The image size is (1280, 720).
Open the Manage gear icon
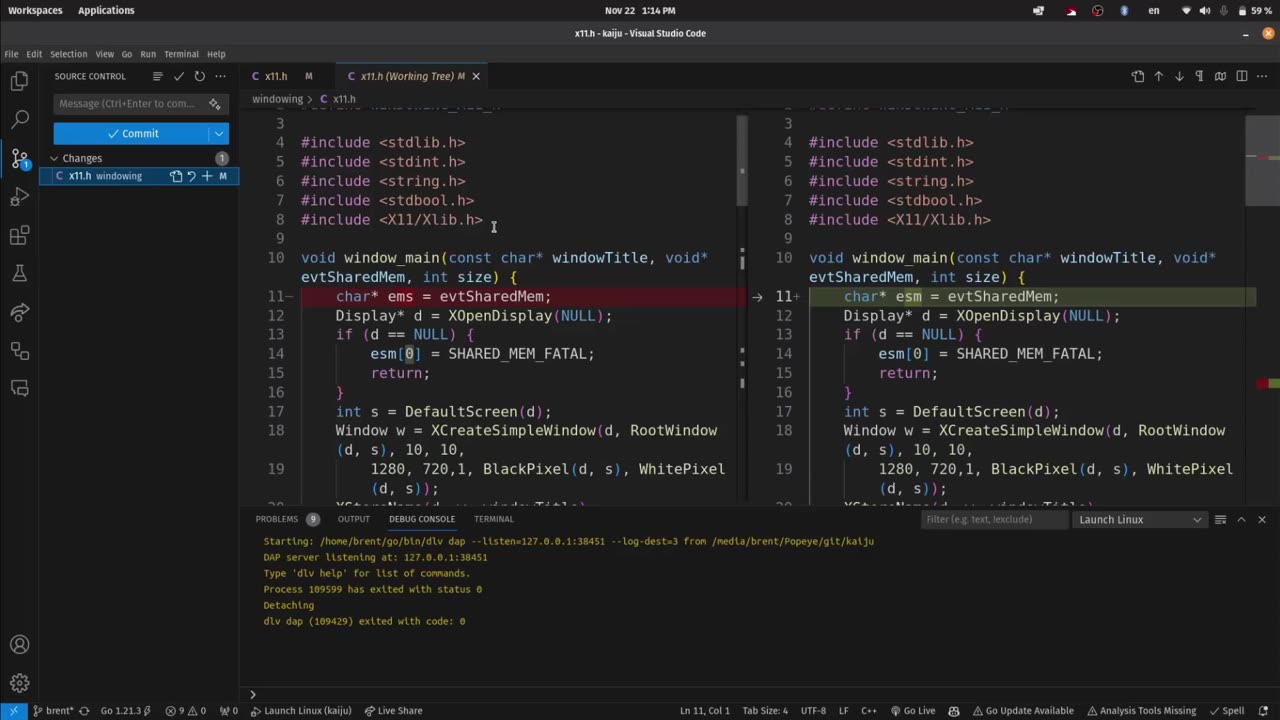pyautogui.click(x=19, y=683)
